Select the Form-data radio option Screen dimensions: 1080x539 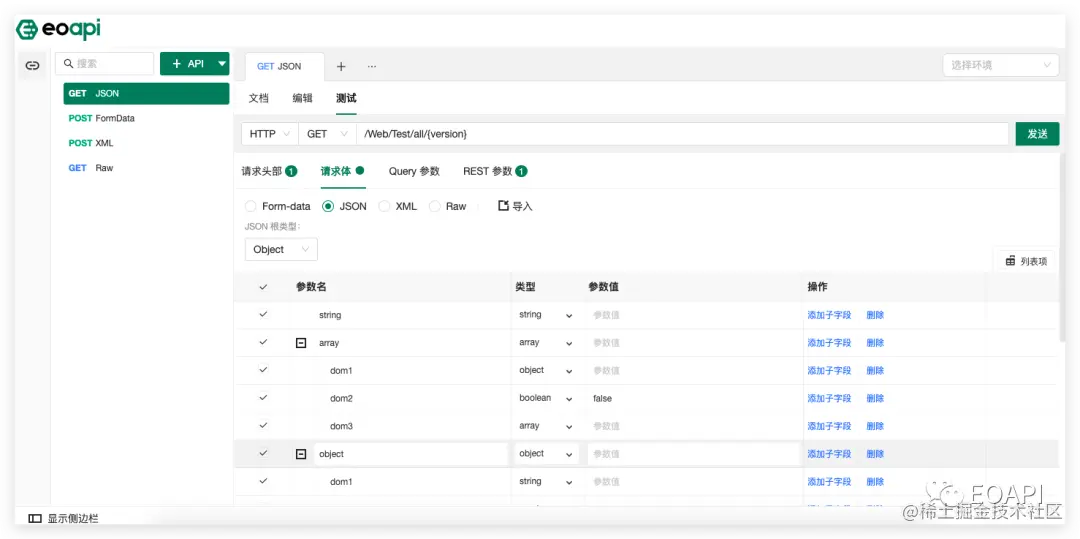click(251, 206)
